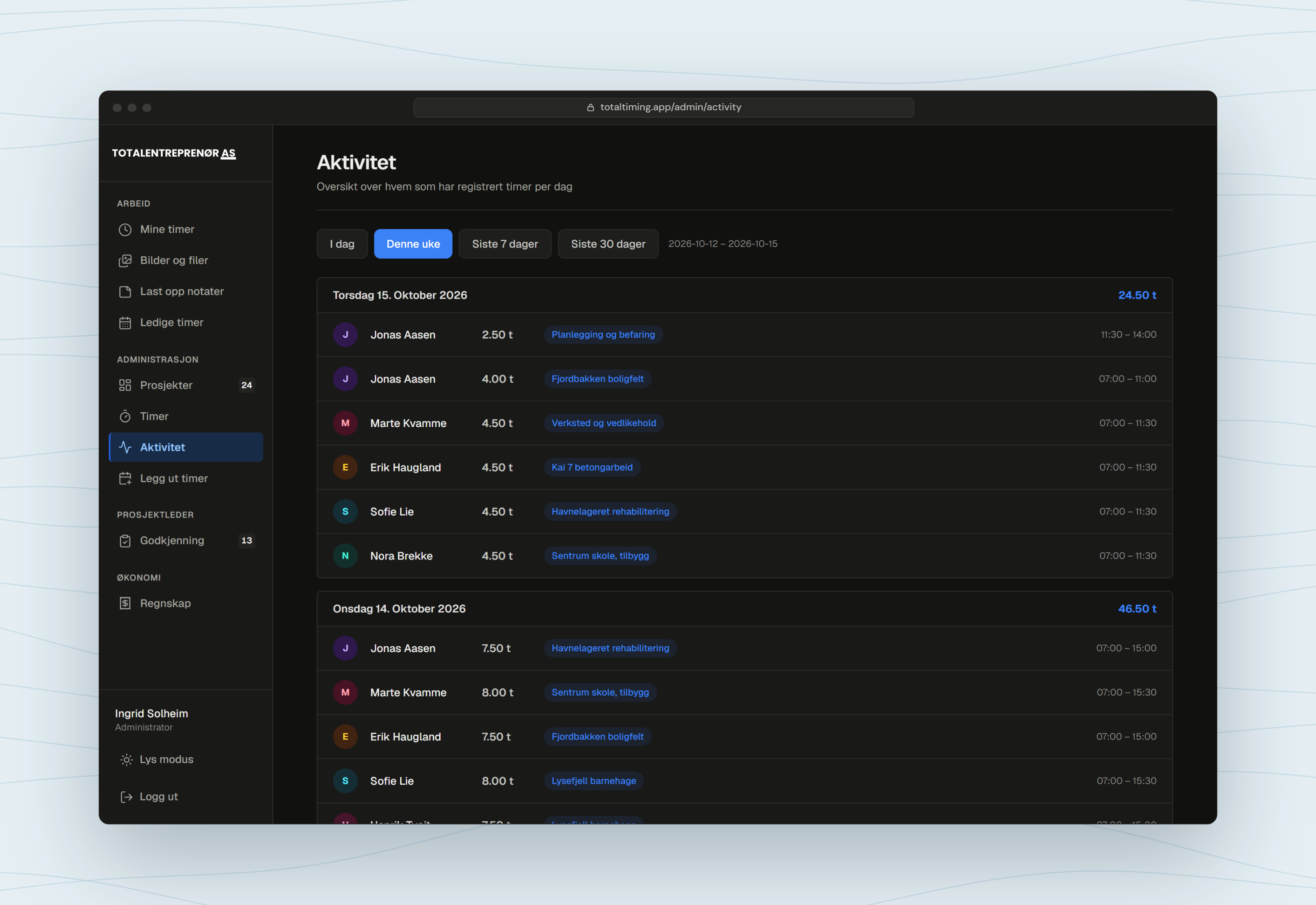Click the browser address bar
Image resolution: width=1316 pixels, height=905 pixels.
tap(663, 107)
